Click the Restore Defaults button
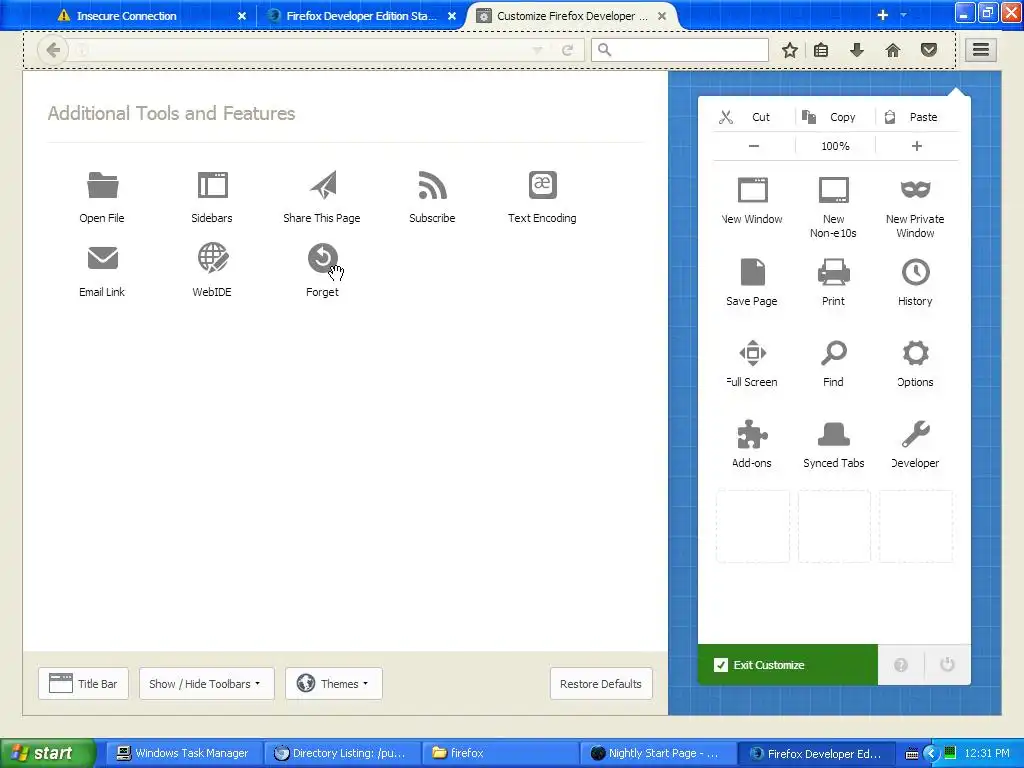 (601, 684)
